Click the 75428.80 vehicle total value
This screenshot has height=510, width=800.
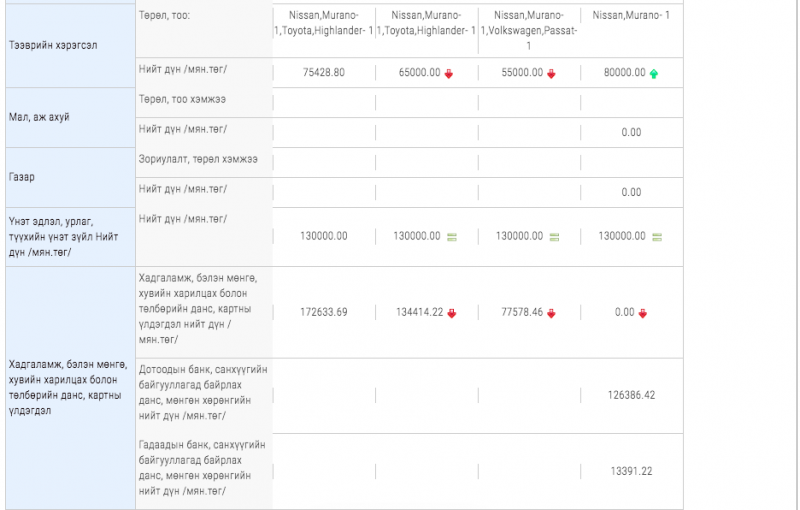(323, 73)
